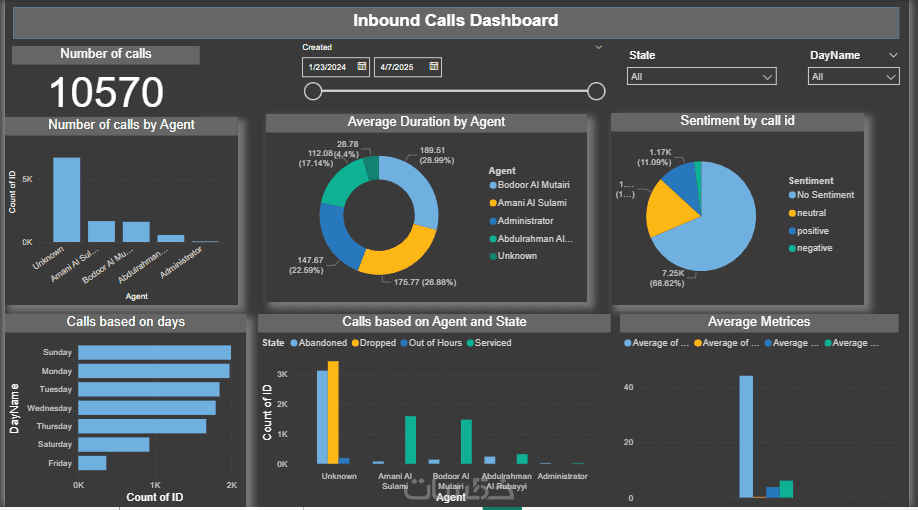
Task: Select the No Sentiment legend marker
Action: 792,195
